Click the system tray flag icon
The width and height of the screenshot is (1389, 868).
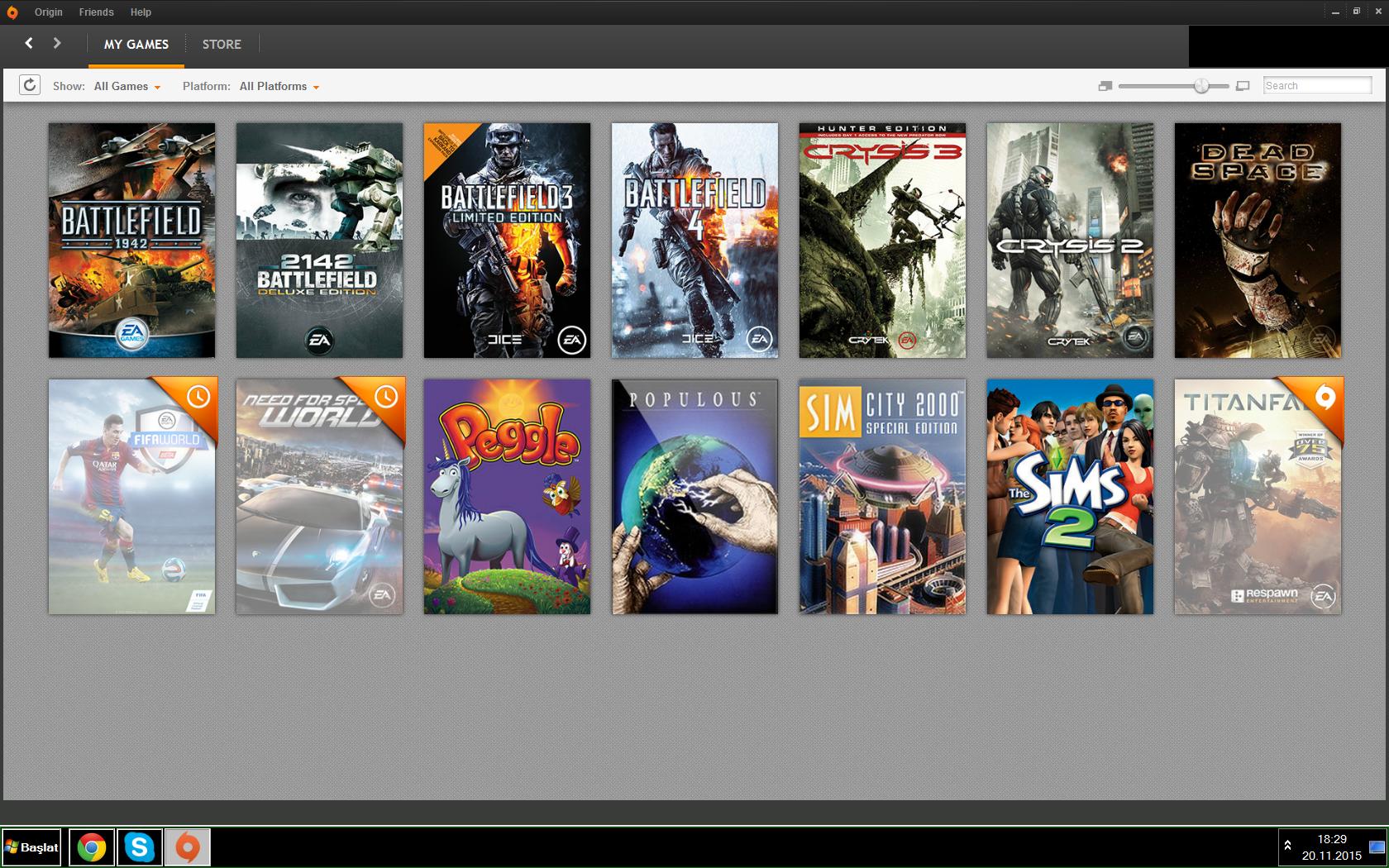(1377, 847)
